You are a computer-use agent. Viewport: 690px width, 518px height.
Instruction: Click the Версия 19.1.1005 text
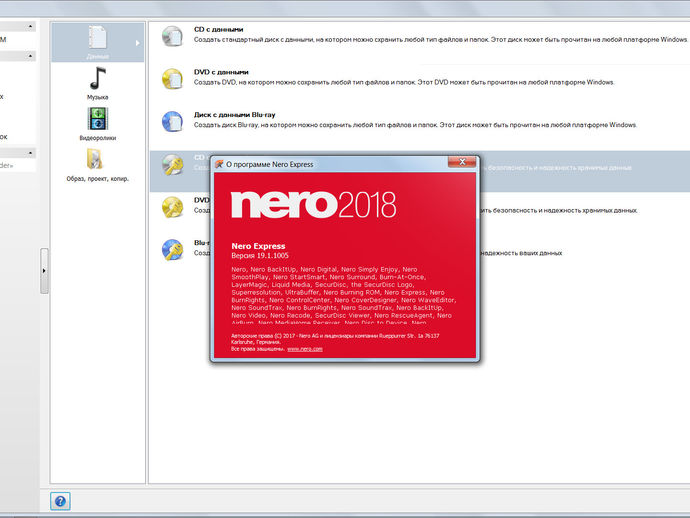tap(260, 255)
